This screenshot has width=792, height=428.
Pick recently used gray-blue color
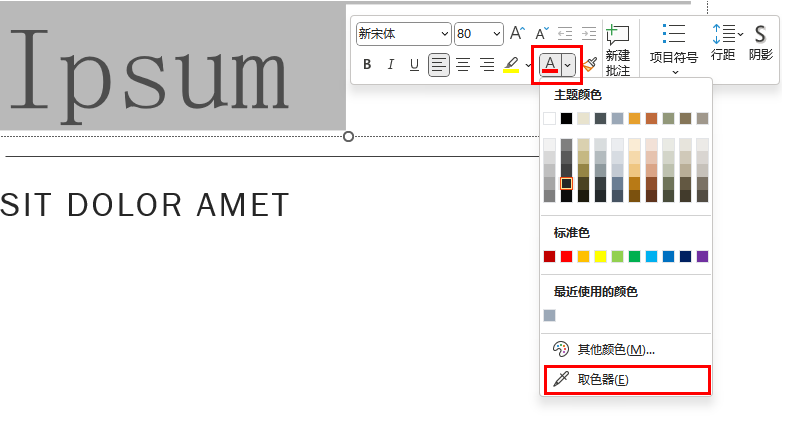pyautogui.click(x=550, y=315)
